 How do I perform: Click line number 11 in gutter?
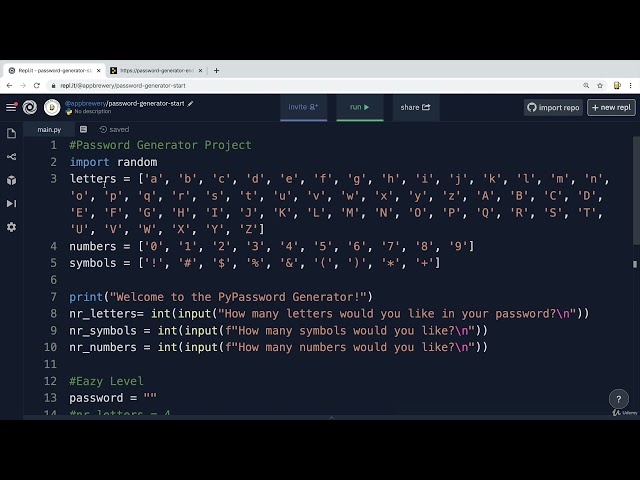coord(51,364)
